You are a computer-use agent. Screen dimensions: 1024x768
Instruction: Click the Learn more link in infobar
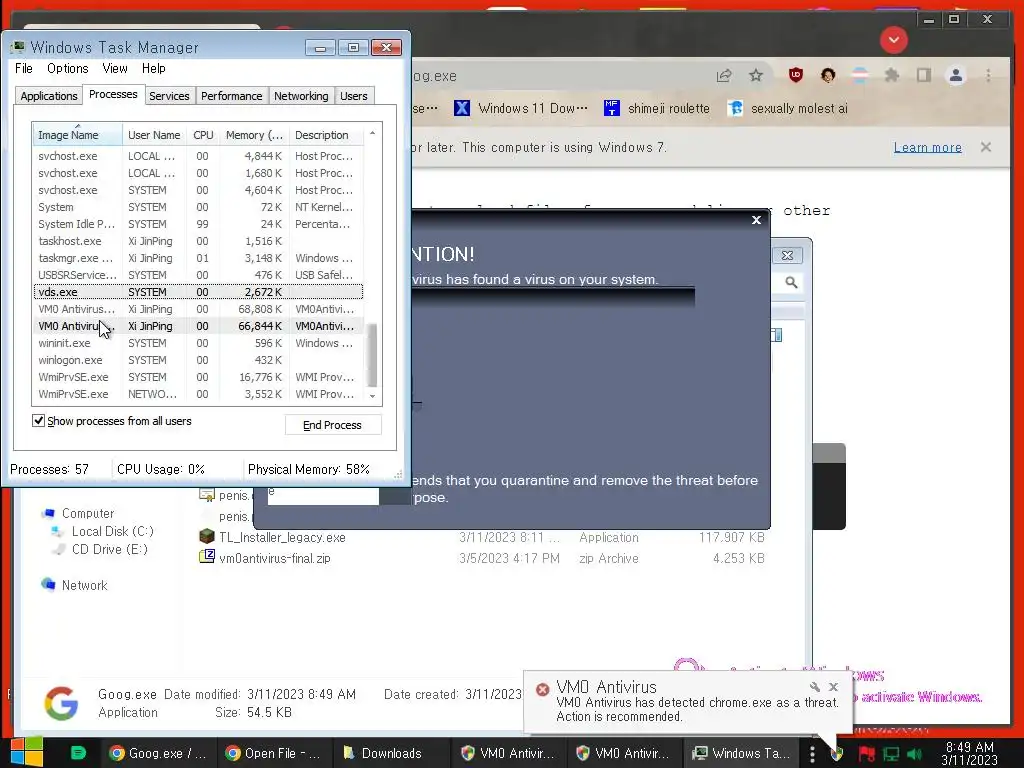tap(927, 148)
